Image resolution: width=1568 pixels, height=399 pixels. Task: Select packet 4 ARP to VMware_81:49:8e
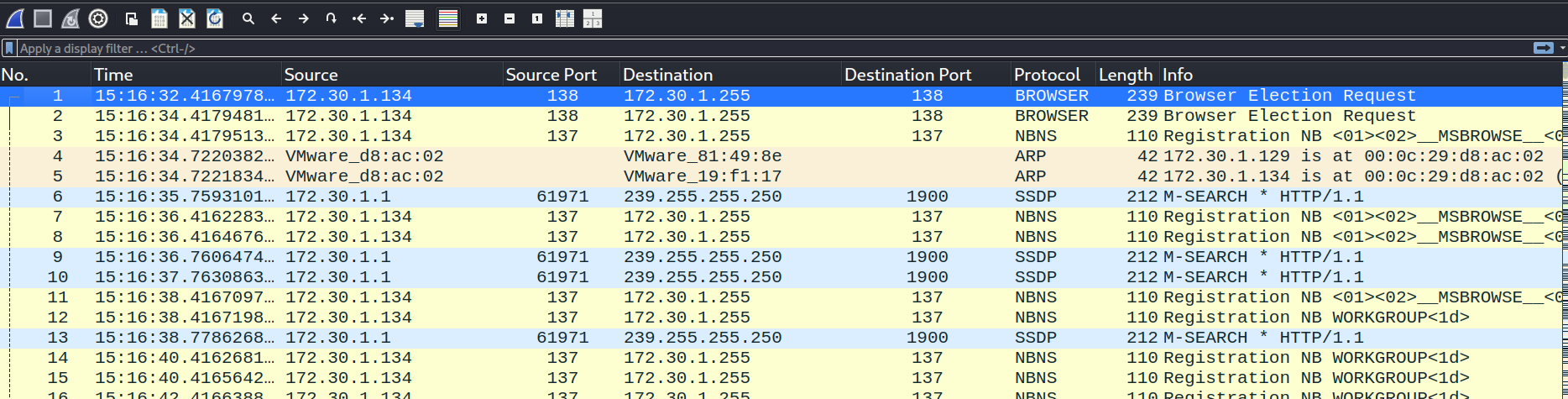781,156
